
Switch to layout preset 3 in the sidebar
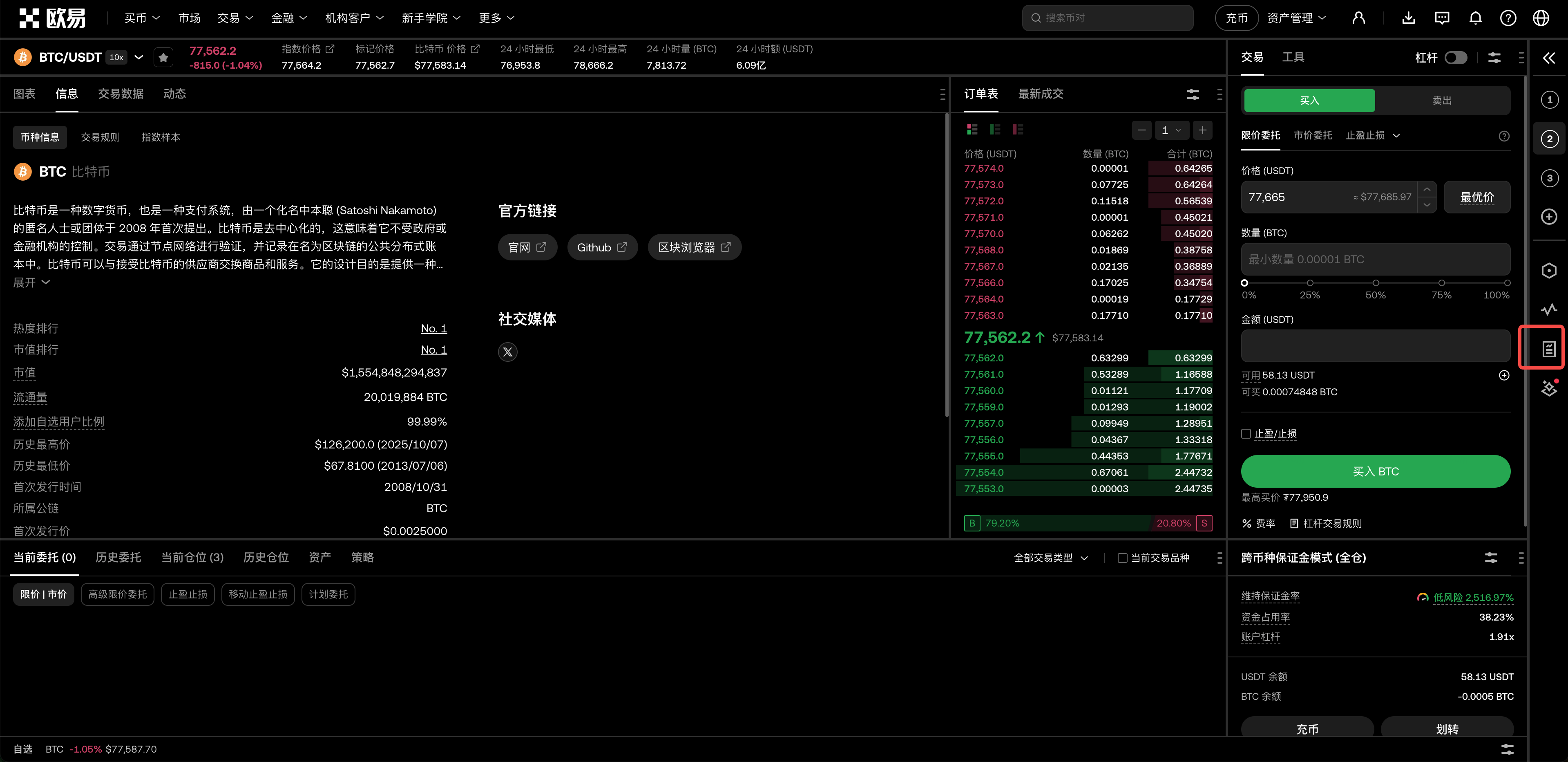click(1549, 178)
